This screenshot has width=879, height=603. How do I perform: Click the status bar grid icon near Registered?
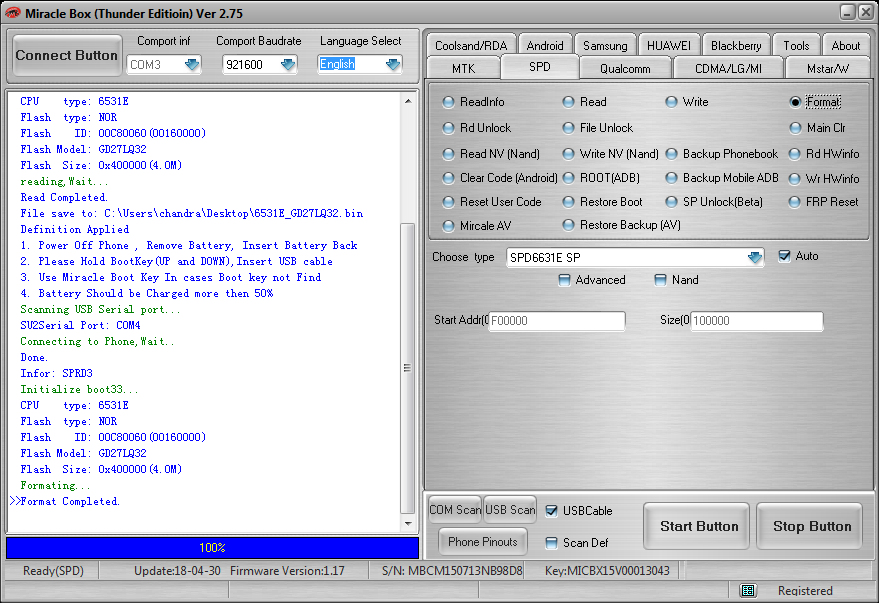pyautogui.click(x=747, y=590)
